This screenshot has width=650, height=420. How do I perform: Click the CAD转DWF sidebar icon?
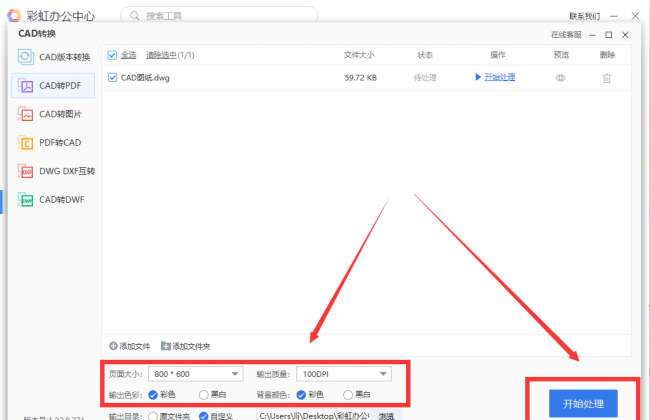click(x=26, y=199)
